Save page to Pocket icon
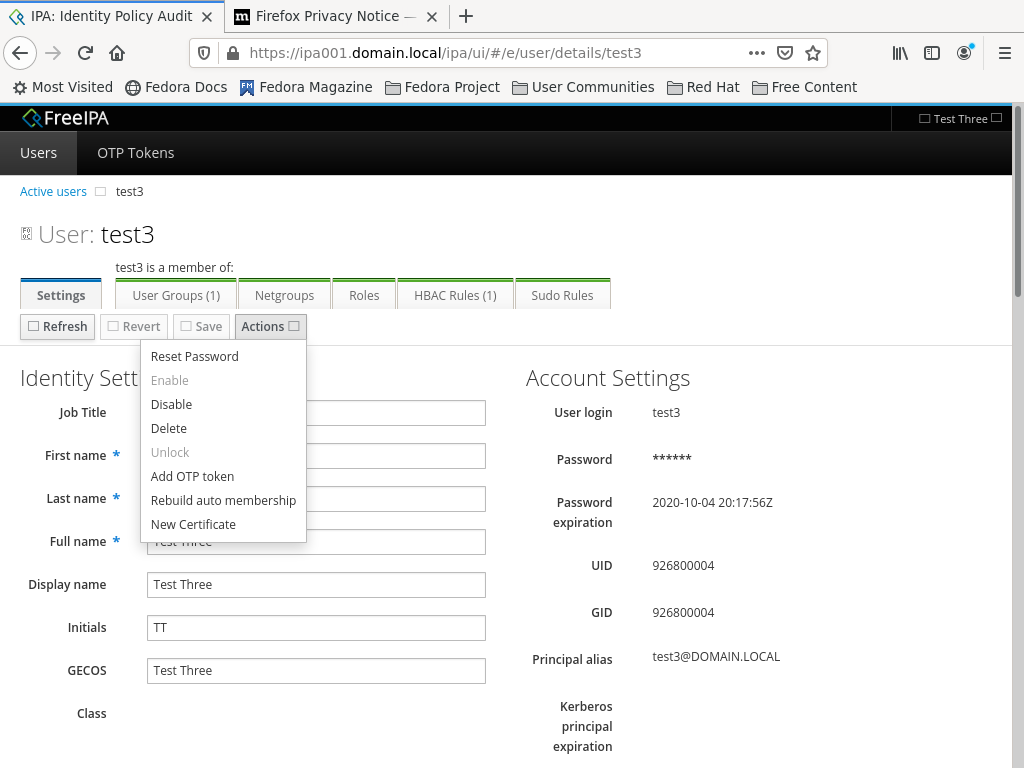This screenshot has width=1024, height=768. click(x=785, y=53)
